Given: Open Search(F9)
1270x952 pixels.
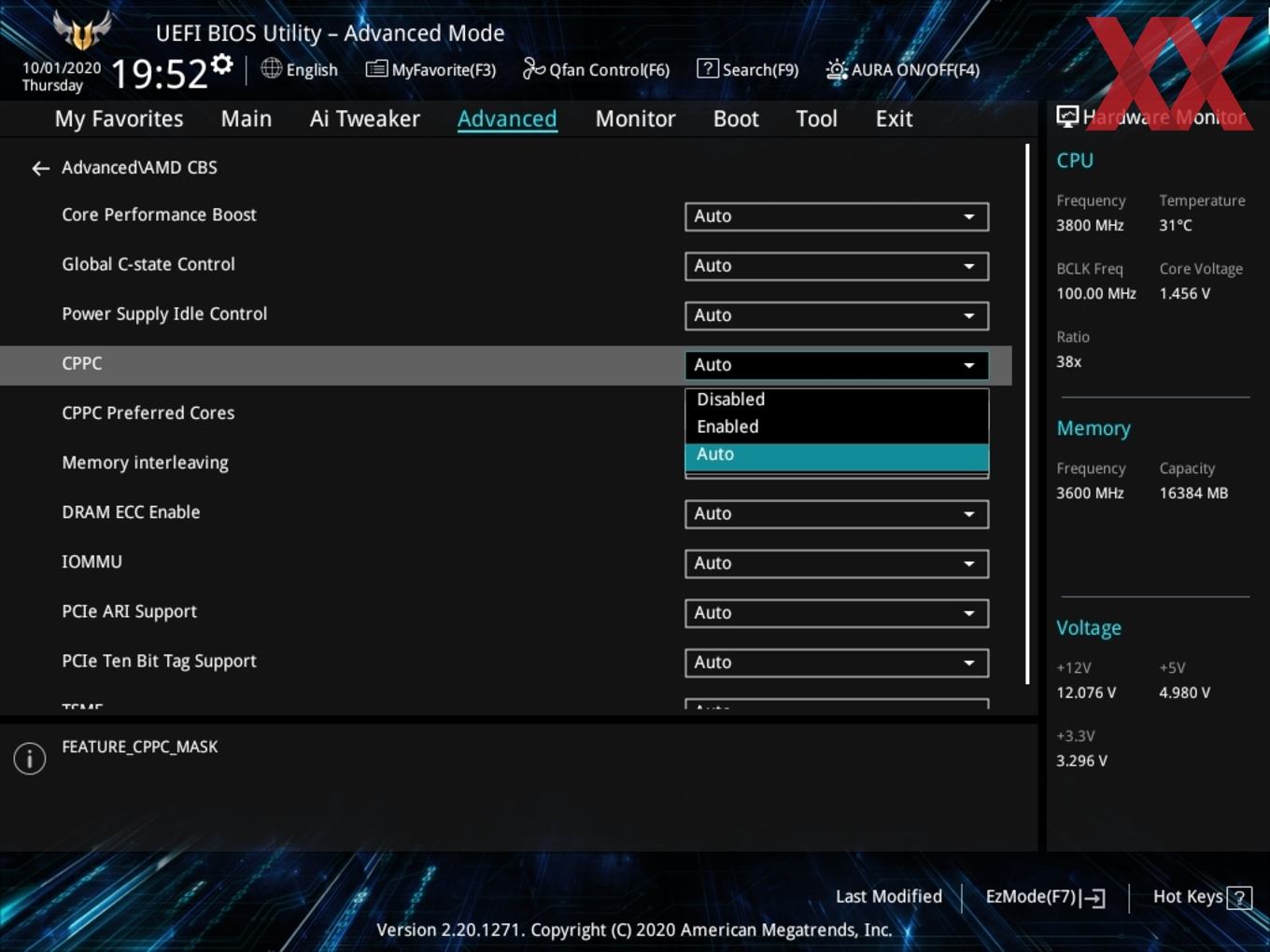Looking at the screenshot, I should pos(748,69).
